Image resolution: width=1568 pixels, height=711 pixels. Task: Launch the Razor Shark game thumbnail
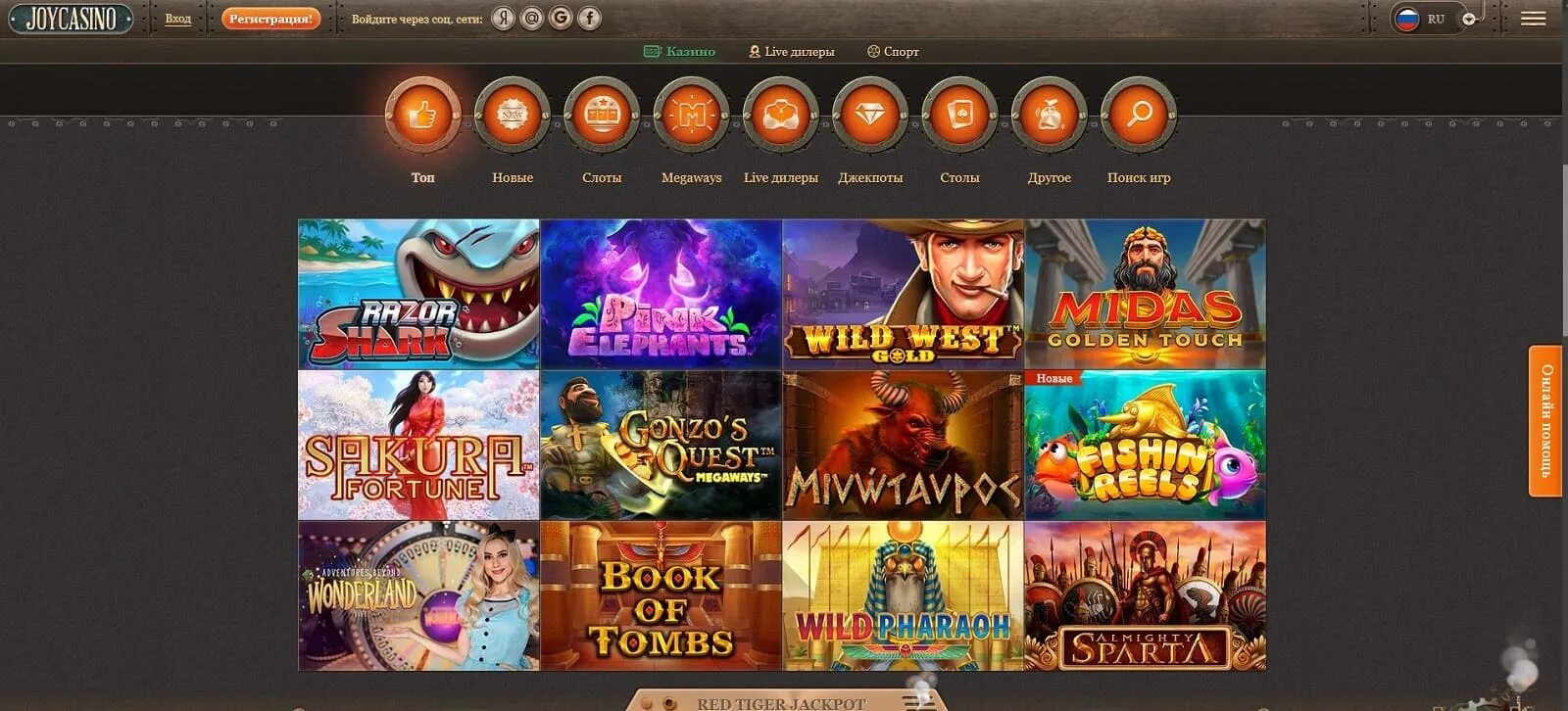(x=418, y=294)
